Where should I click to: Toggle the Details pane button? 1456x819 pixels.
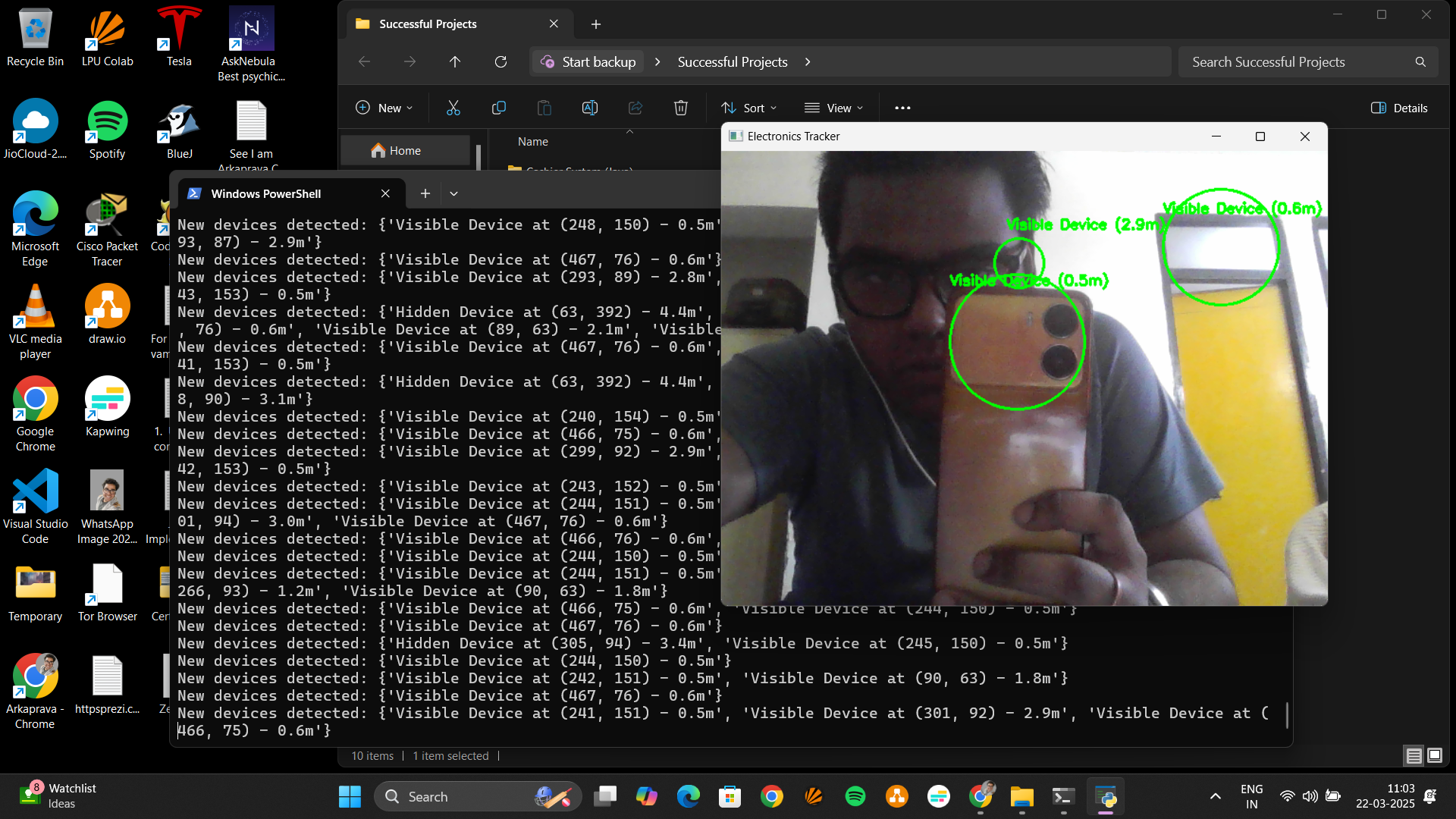[1399, 108]
